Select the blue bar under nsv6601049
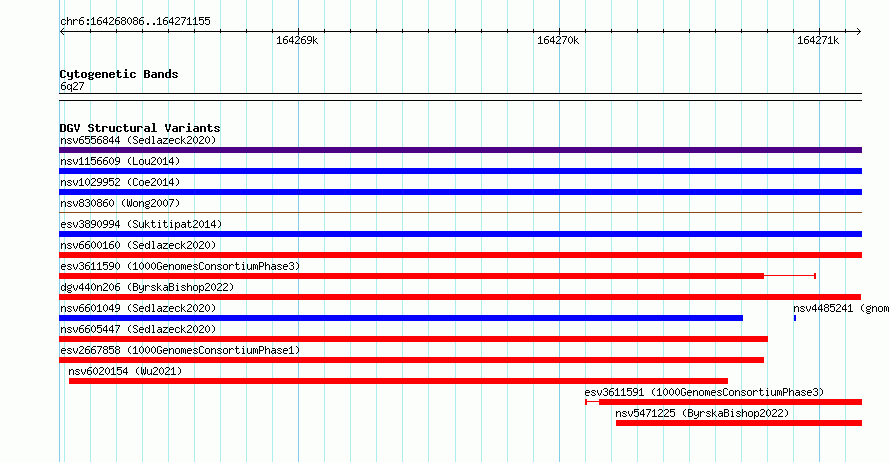 (401, 318)
